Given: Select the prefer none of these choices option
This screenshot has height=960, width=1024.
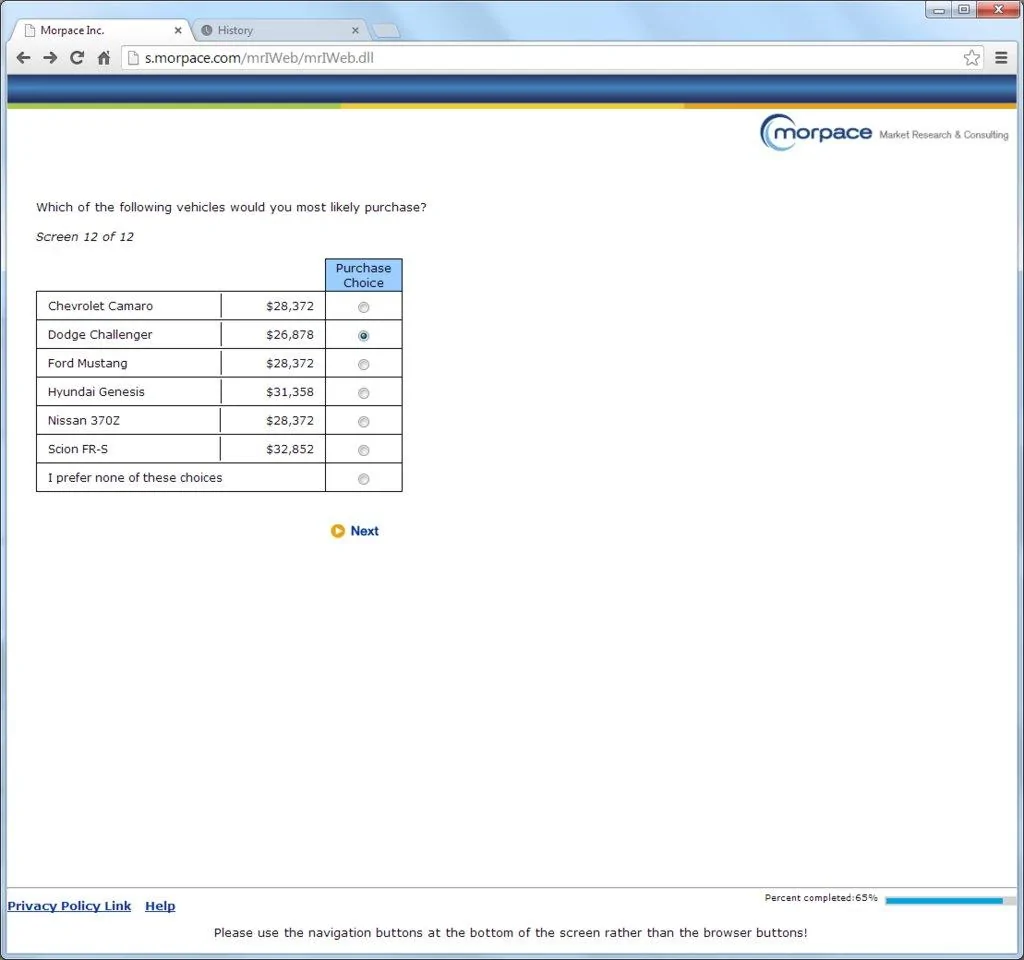Looking at the screenshot, I should pyautogui.click(x=364, y=479).
